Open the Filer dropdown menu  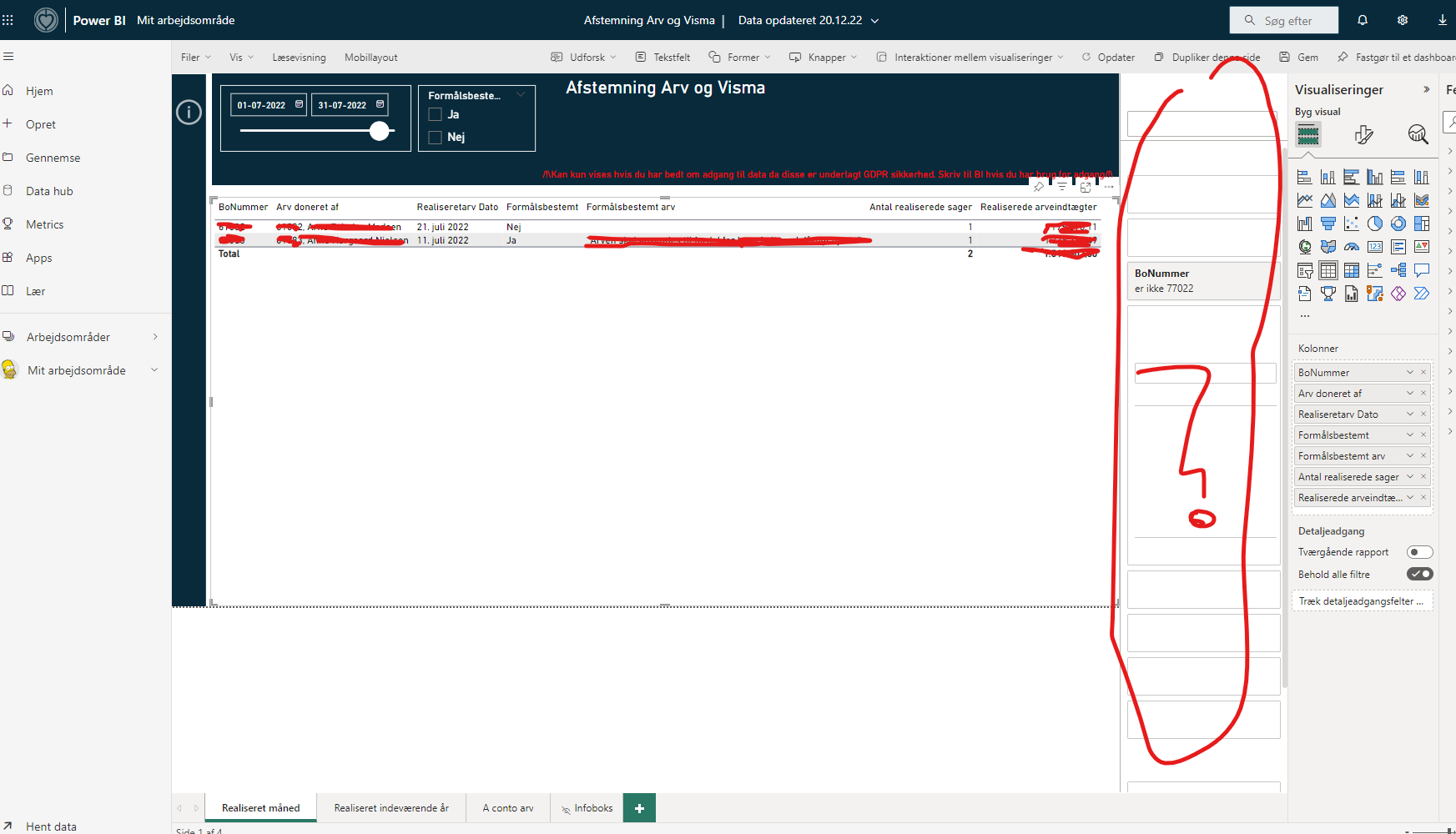pyautogui.click(x=195, y=58)
